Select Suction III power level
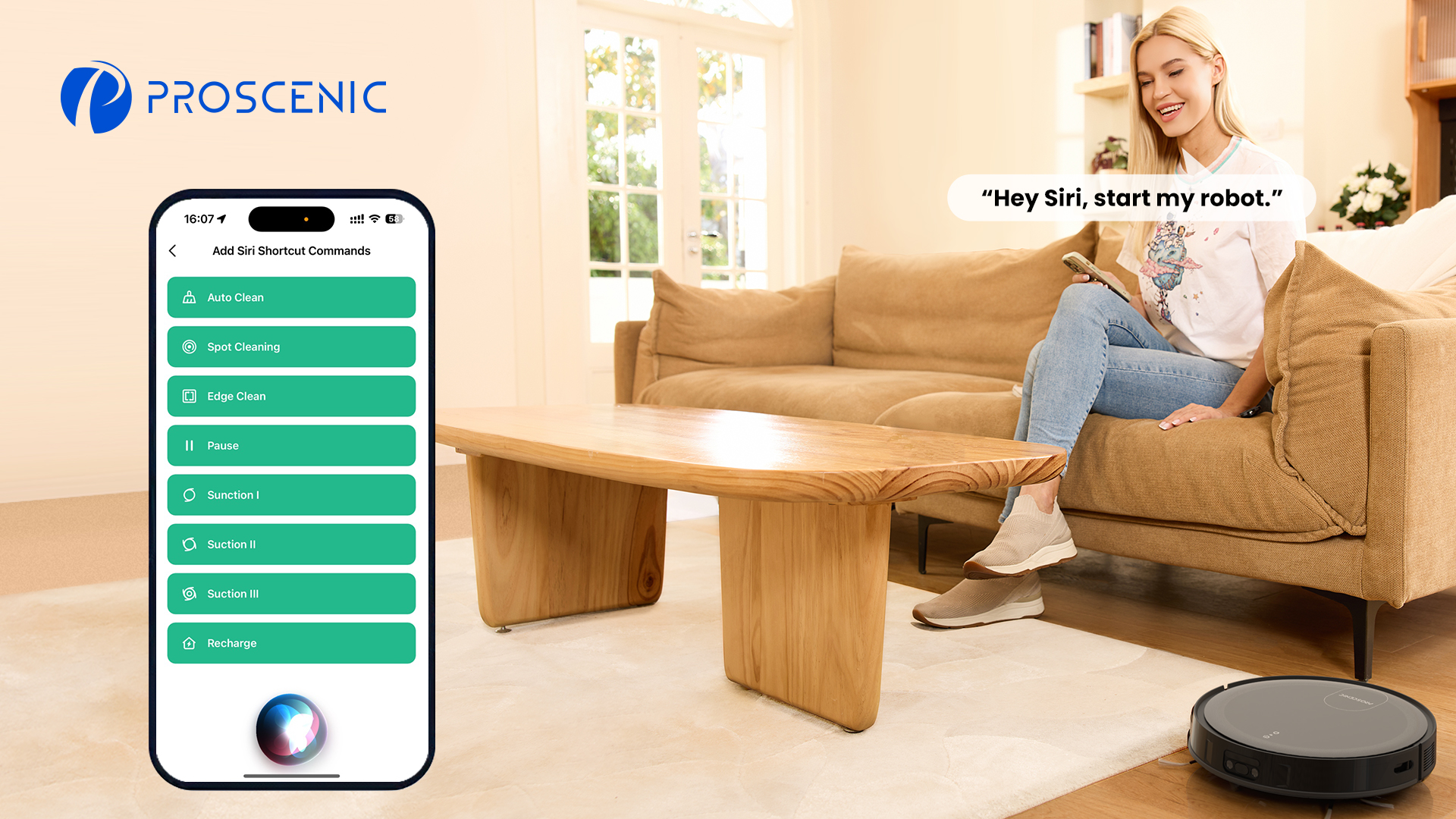Screen dimensions: 1456x819 (x=290, y=593)
